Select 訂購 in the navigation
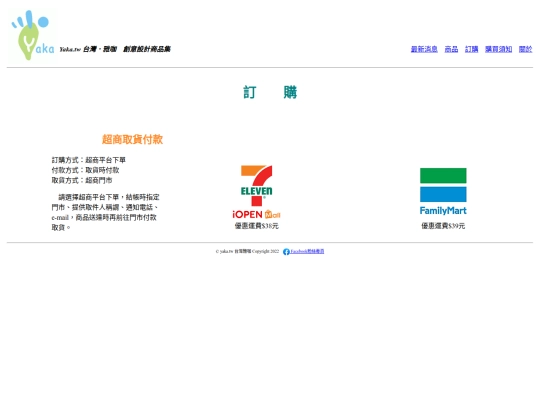This screenshot has width=540, height=405. pos(471,49)
